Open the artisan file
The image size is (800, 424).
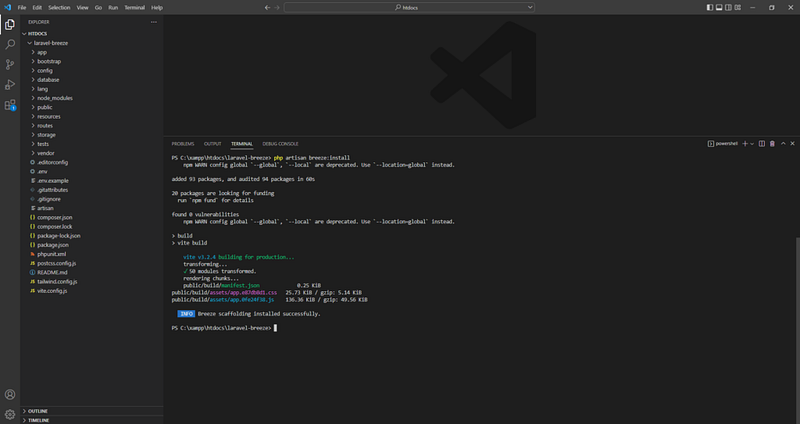click(92, 208)
